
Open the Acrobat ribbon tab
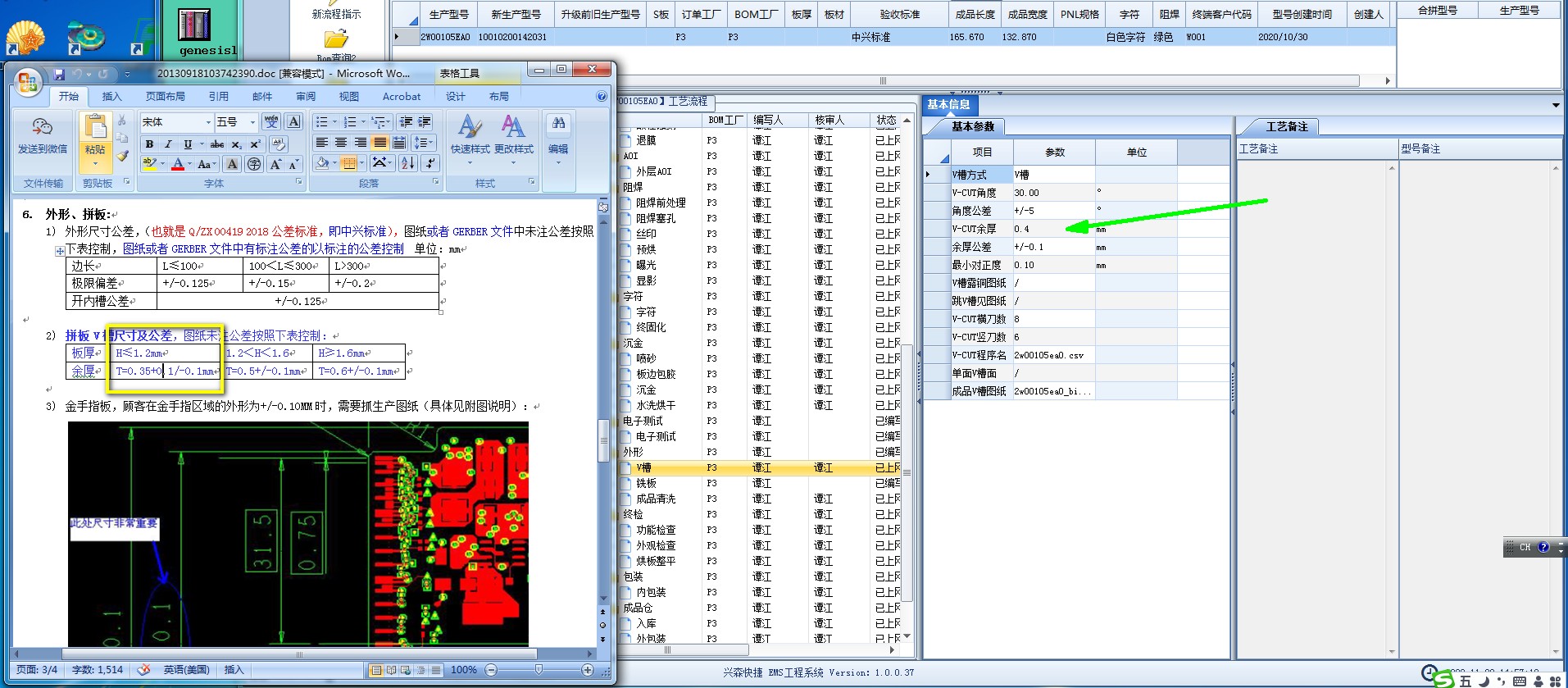point(402,96)
